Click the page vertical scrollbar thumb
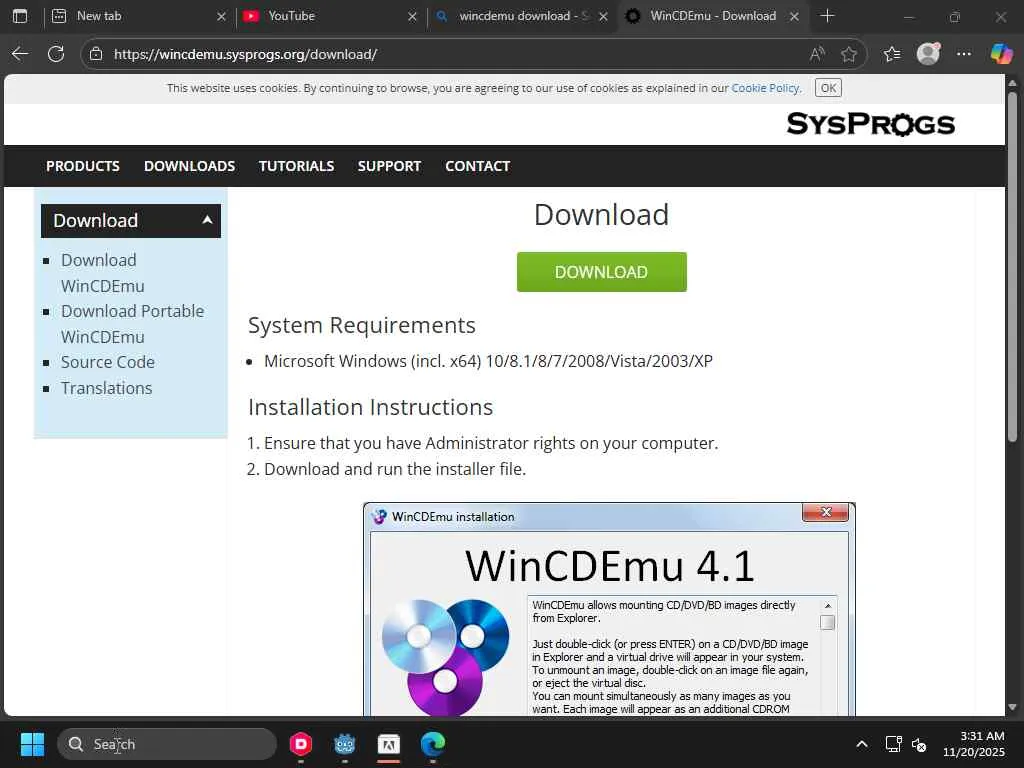The image size is (1024, 768). 1012,266
